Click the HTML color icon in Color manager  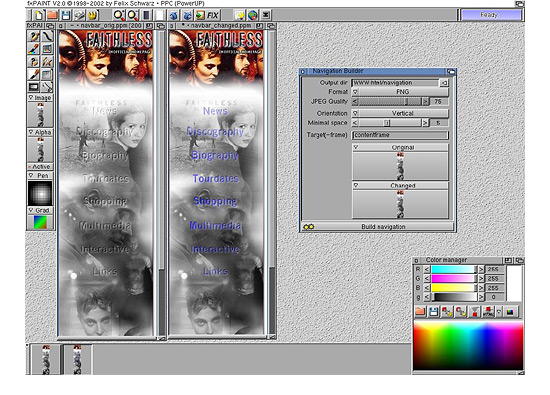tap(488, 312)
